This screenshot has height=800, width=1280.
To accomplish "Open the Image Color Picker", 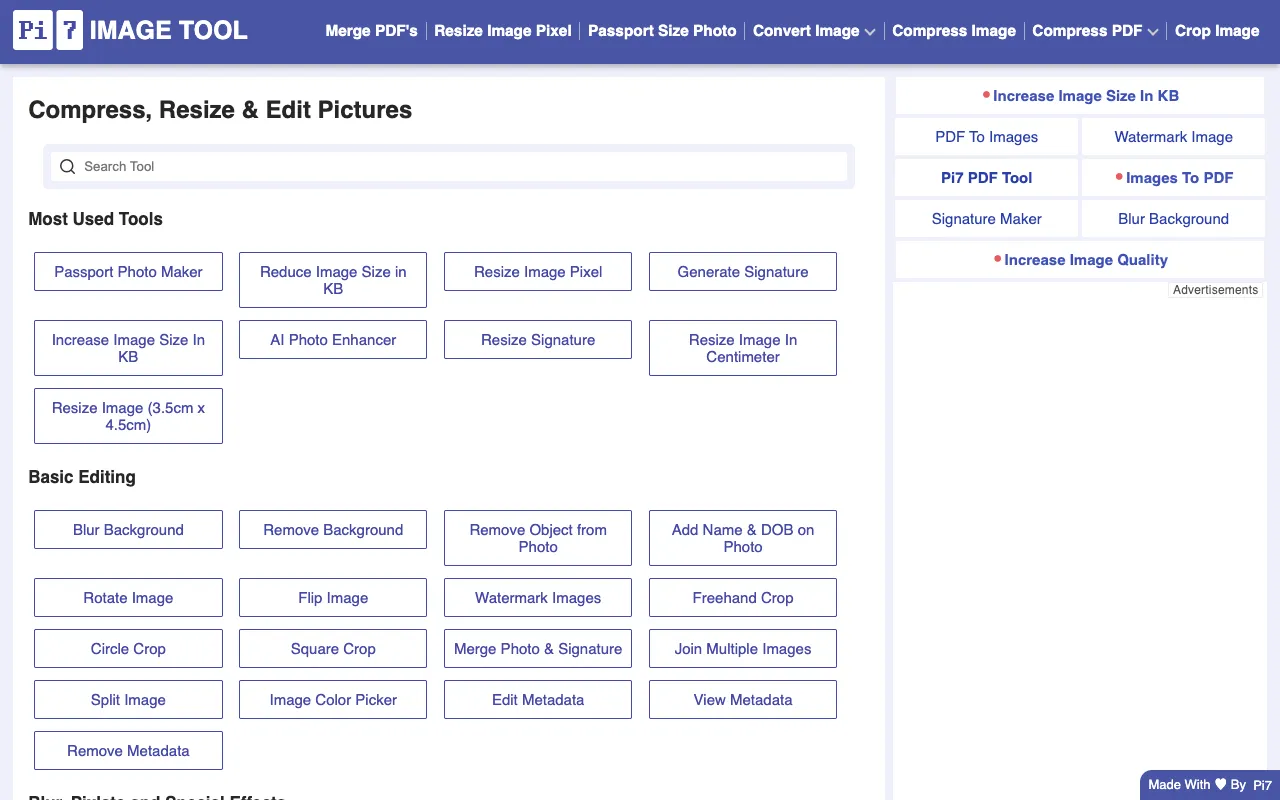I will (332, 699).
